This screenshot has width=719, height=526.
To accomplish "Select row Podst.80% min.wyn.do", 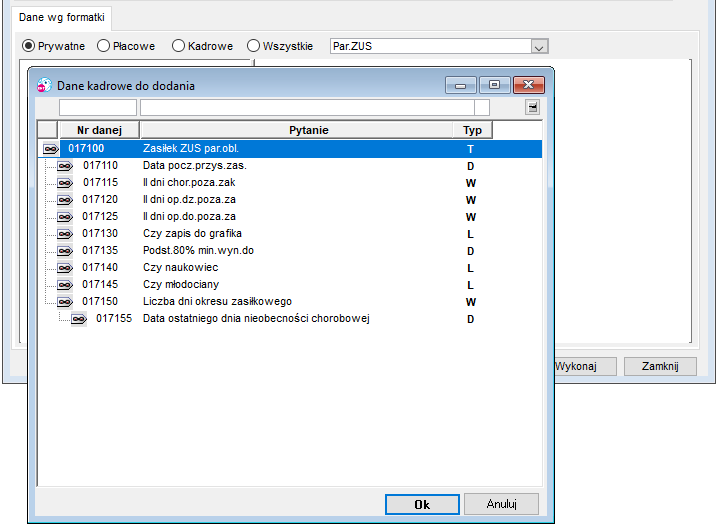I will pos(290,251).
